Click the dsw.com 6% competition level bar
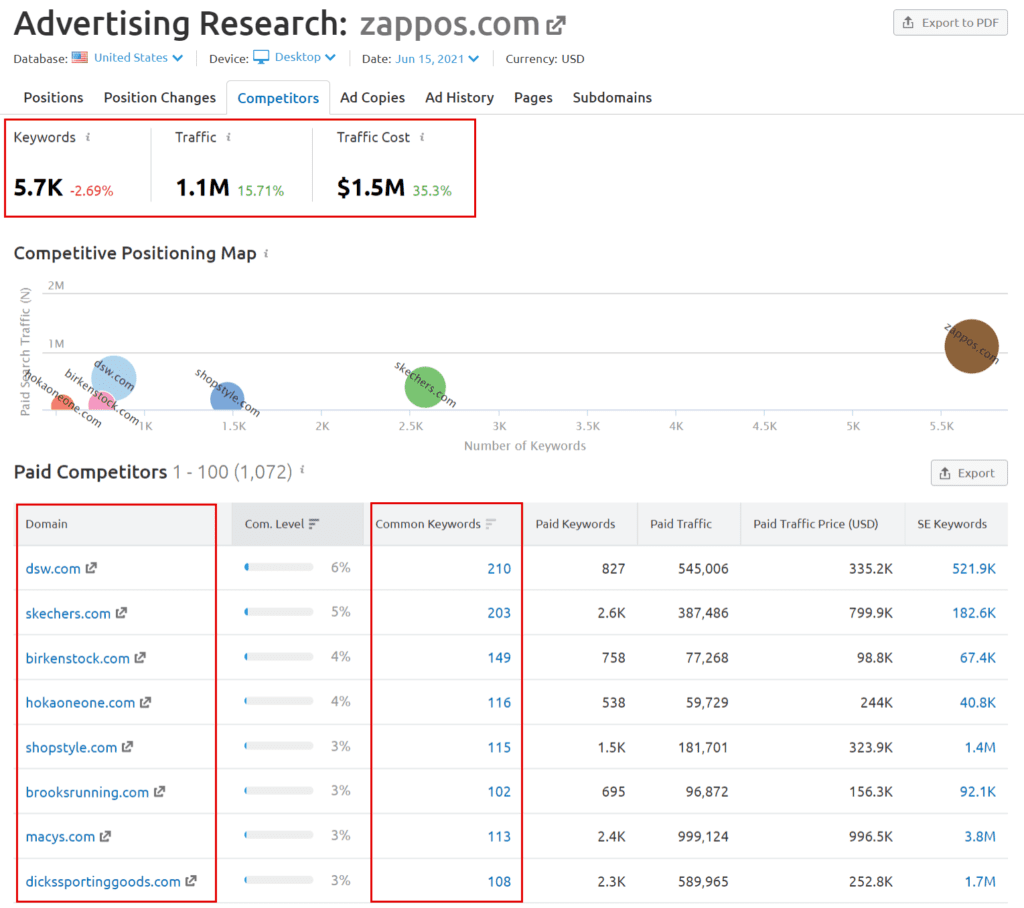The height and width of the screenshot is (908, 1024). 279,567
